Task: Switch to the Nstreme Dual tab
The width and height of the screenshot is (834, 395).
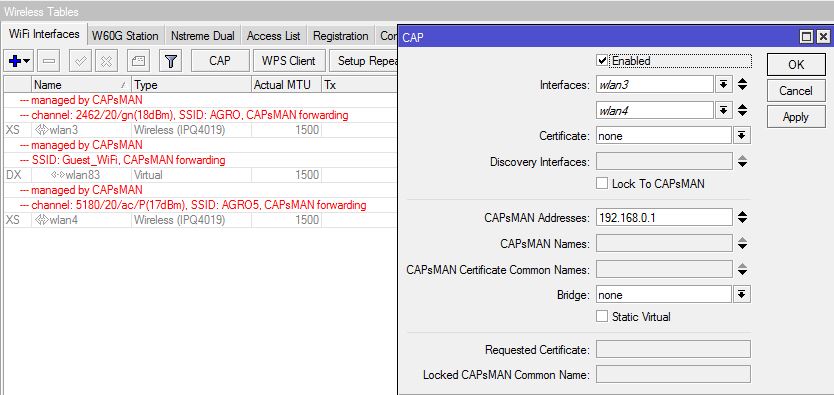Action: click(203, 36)
